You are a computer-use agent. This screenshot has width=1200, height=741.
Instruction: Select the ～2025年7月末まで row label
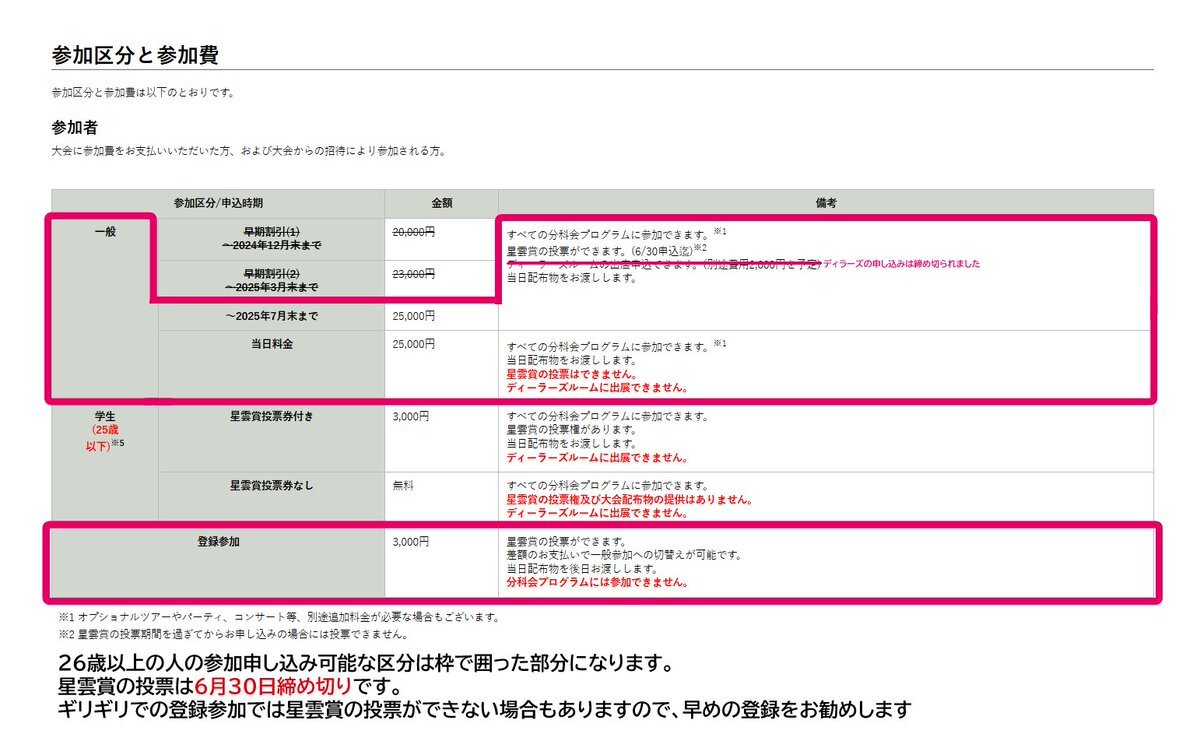click(x=271, y=316)
